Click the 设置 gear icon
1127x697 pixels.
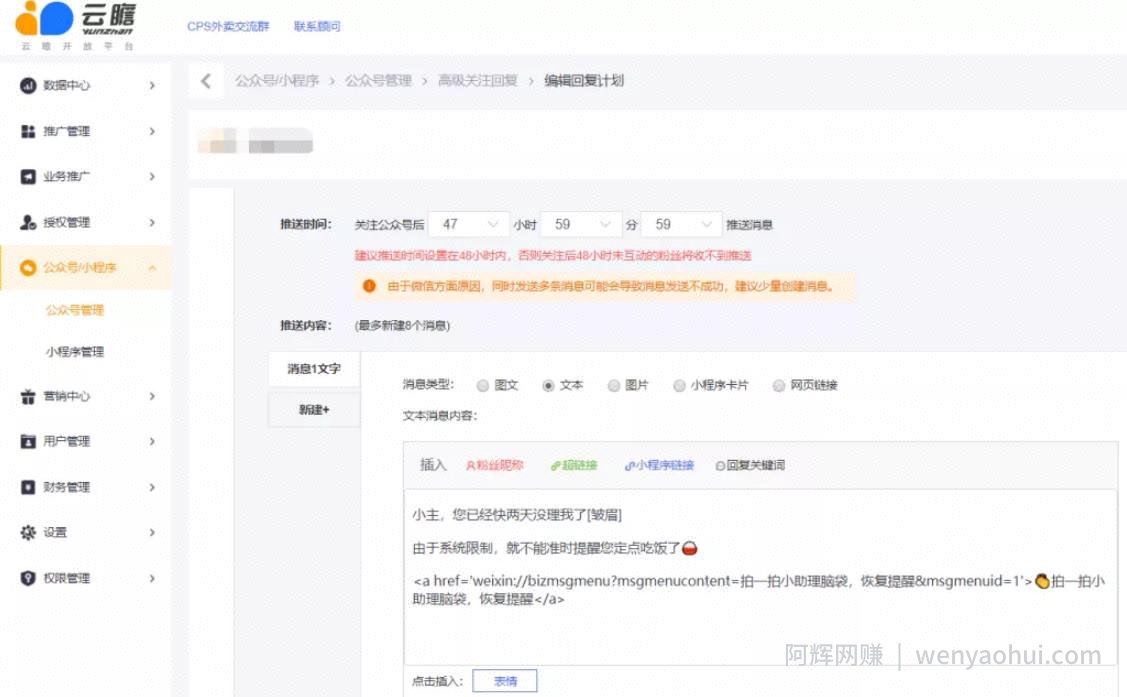pos(28,532)
